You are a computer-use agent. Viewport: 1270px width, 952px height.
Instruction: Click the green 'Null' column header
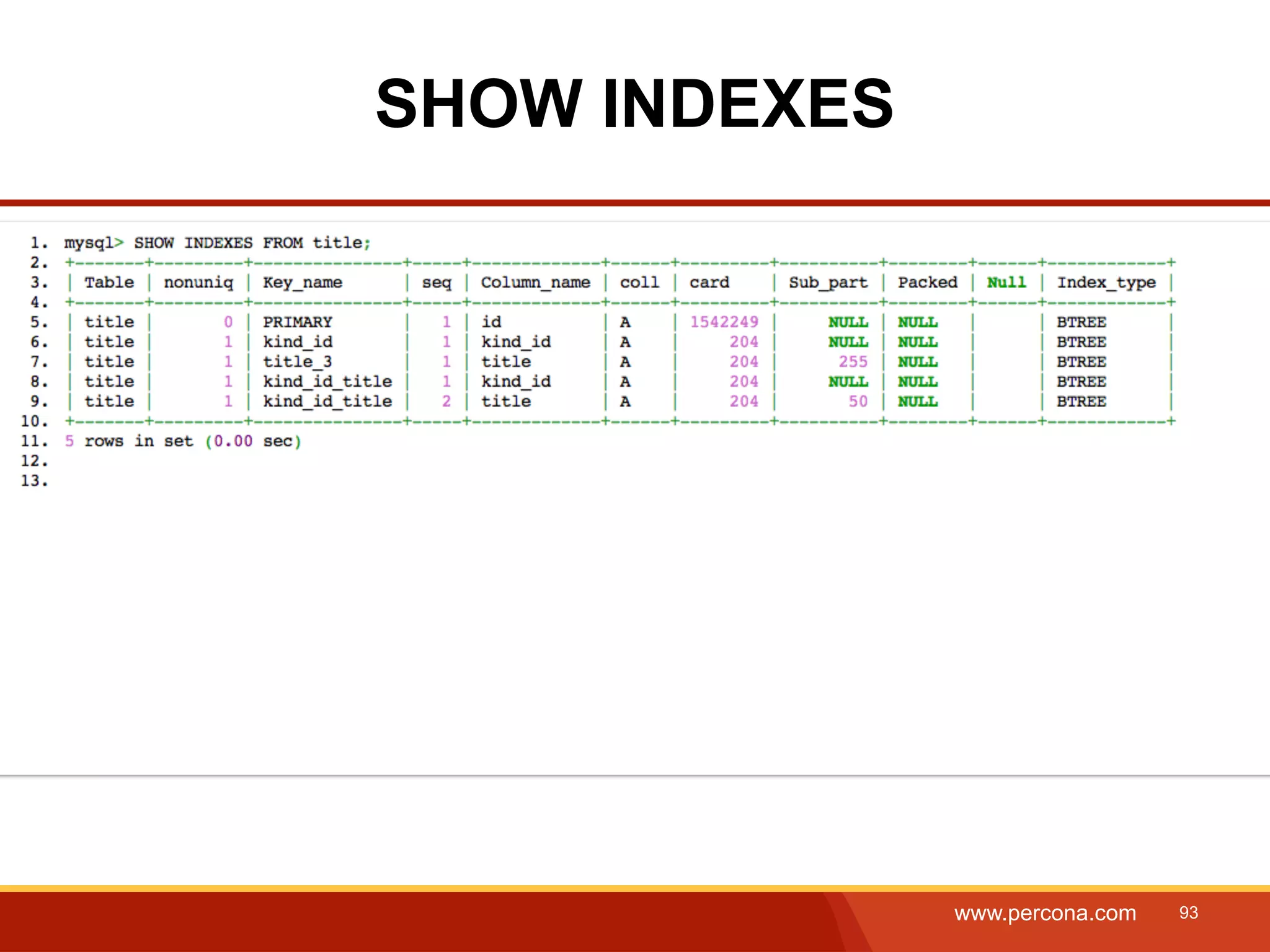click(1007, 283)
